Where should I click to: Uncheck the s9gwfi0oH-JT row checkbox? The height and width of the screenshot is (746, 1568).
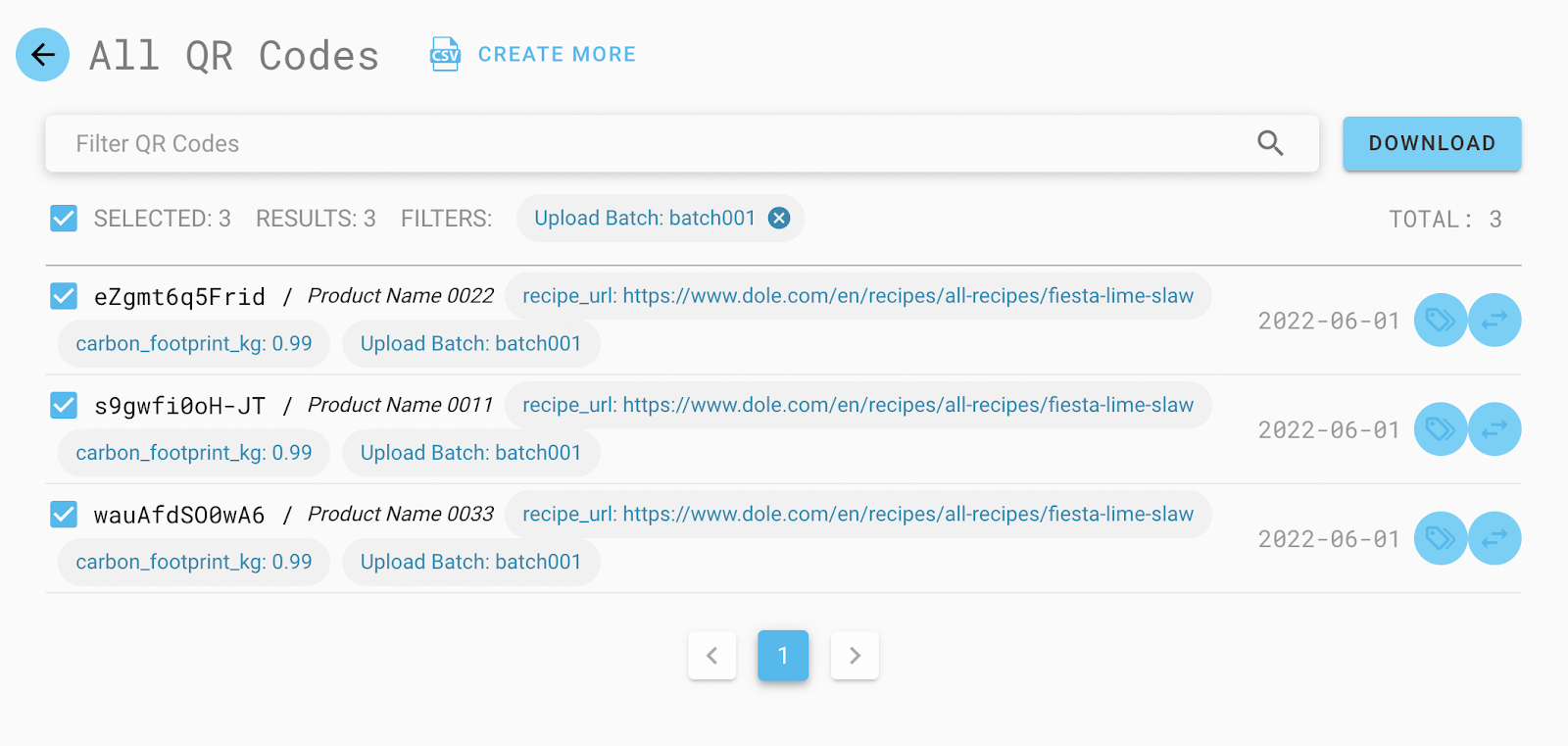click(64, 405)
